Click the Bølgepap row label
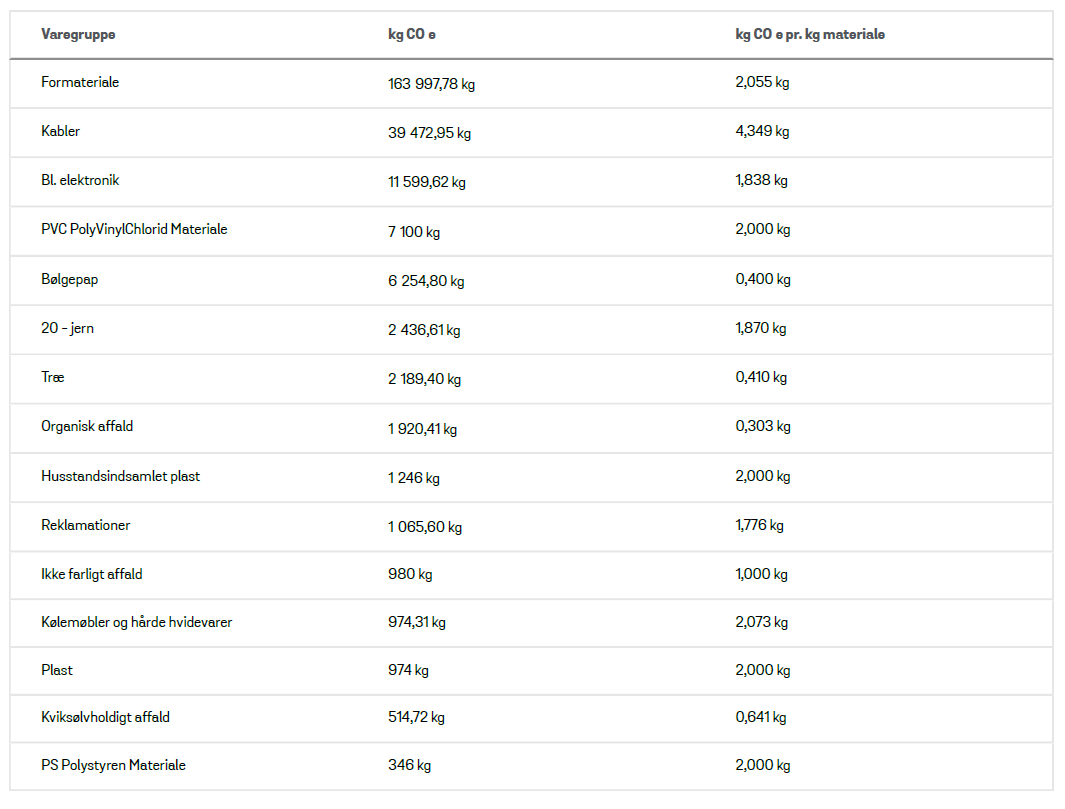1065x809 pixels. [x=69, y=279]
